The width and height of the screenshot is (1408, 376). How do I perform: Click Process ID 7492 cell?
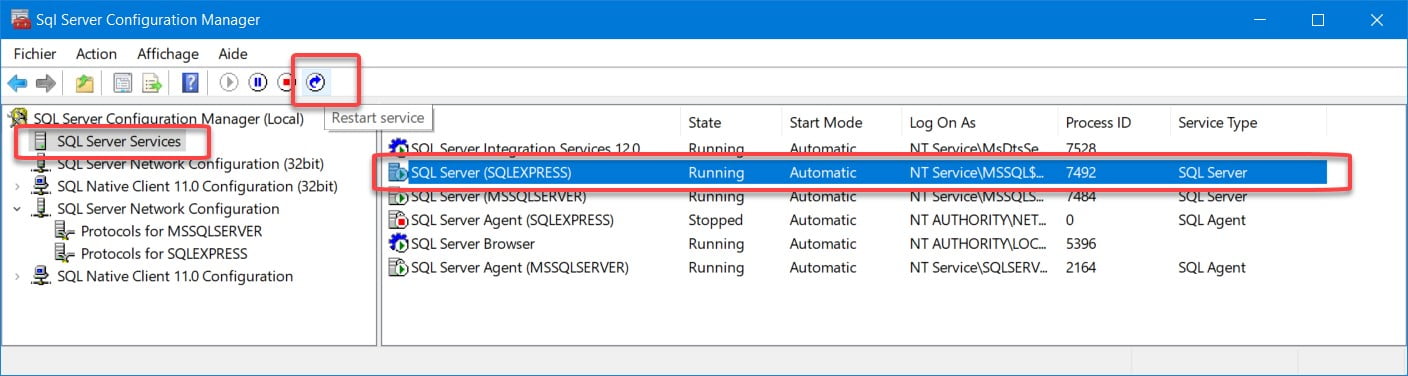(1081, 173)
